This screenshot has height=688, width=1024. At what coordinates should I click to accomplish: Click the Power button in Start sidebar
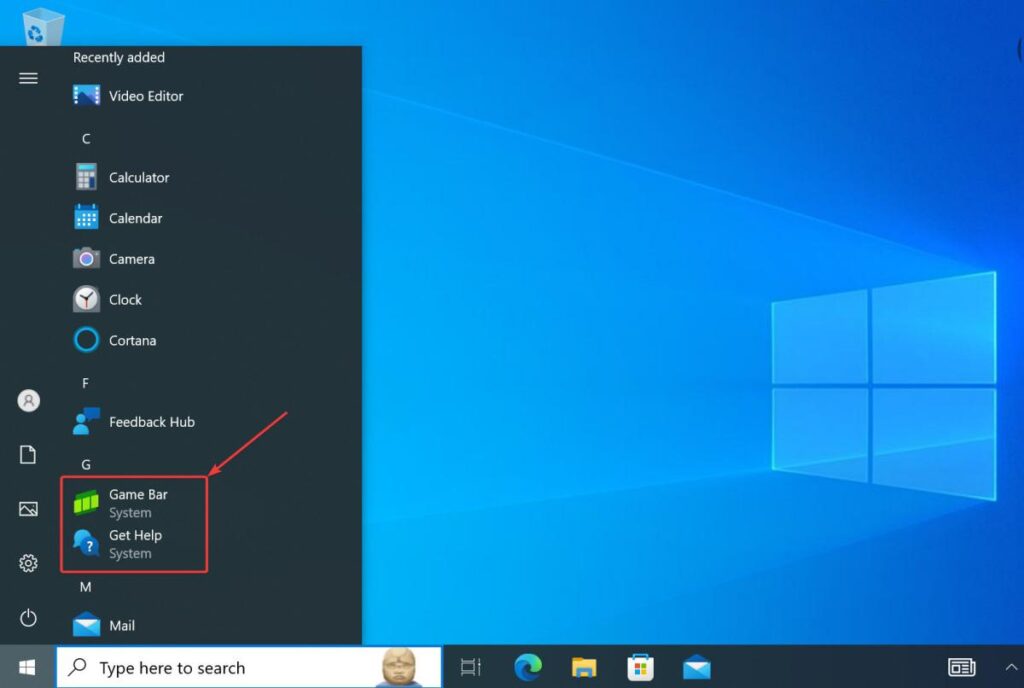(28, 618)
